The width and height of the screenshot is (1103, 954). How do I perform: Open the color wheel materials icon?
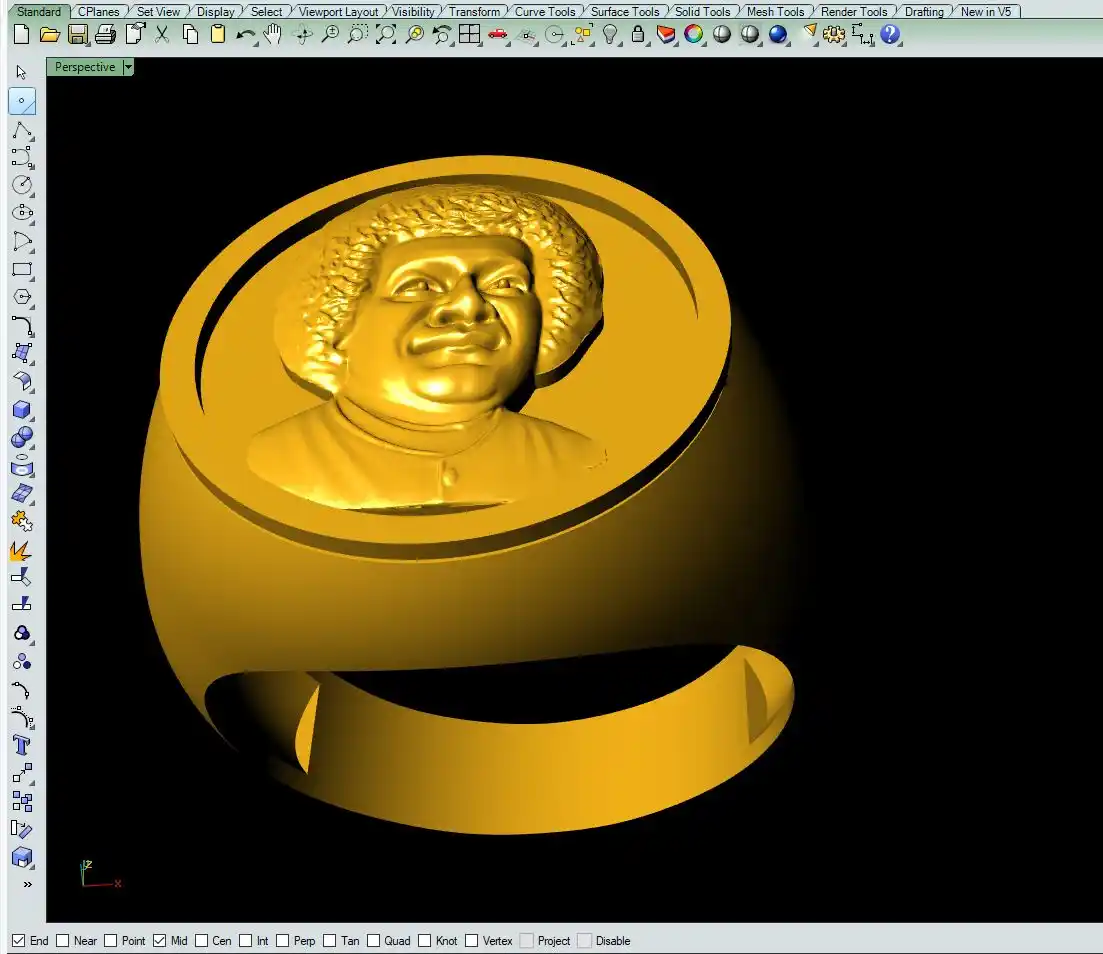[x=694, y=35]
